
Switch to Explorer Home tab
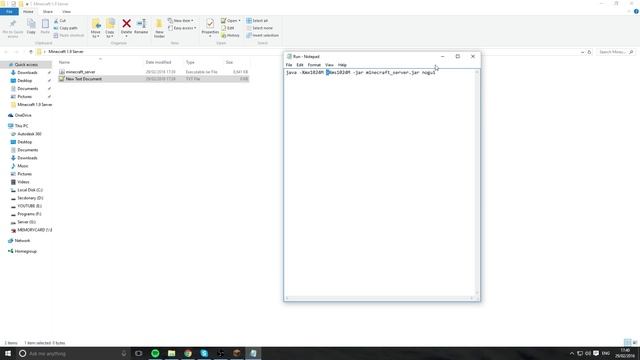tap(28, 11)
